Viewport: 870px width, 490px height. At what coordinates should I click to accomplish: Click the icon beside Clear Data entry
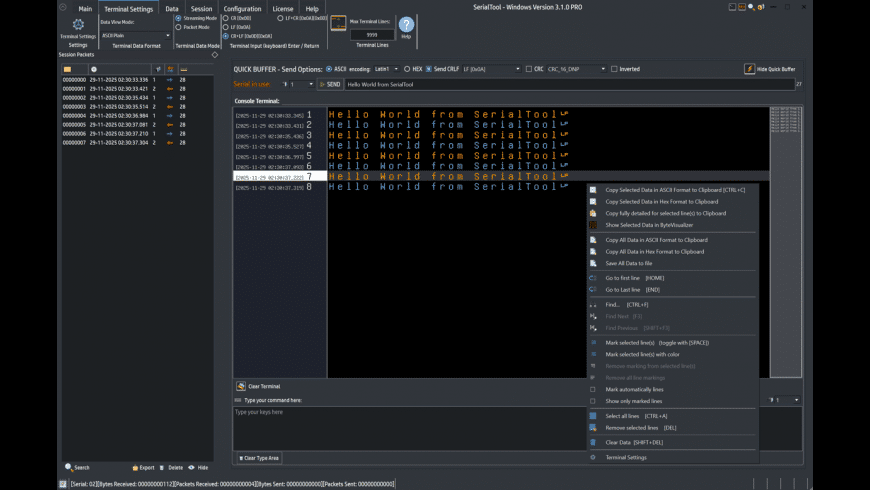click(593, 442)
